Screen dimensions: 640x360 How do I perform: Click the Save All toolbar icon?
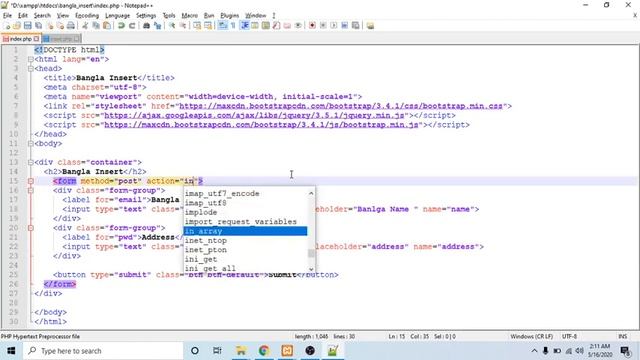click(x=39, y=26)
